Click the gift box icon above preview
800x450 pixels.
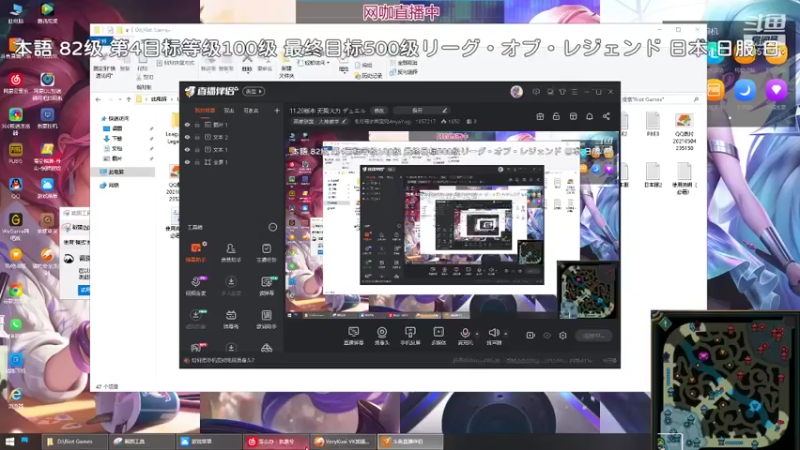540,116
